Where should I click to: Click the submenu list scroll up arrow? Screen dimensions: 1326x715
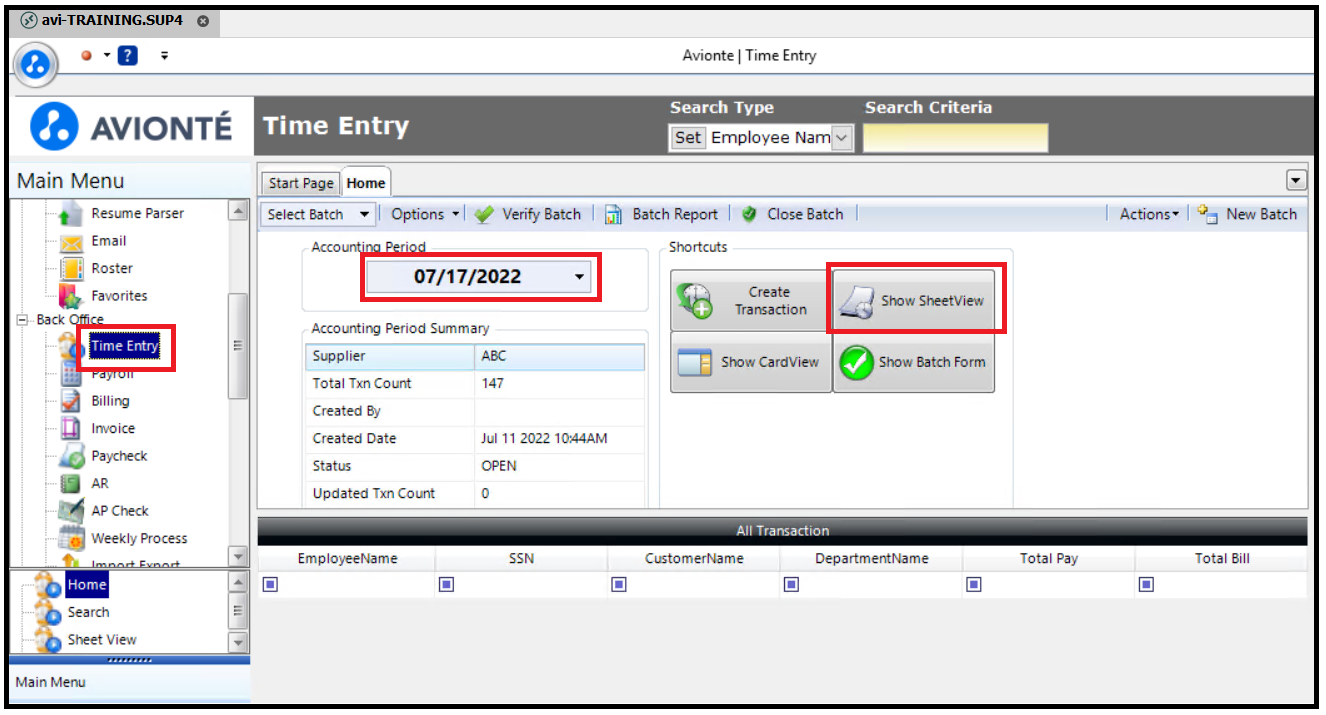(238, 581)
